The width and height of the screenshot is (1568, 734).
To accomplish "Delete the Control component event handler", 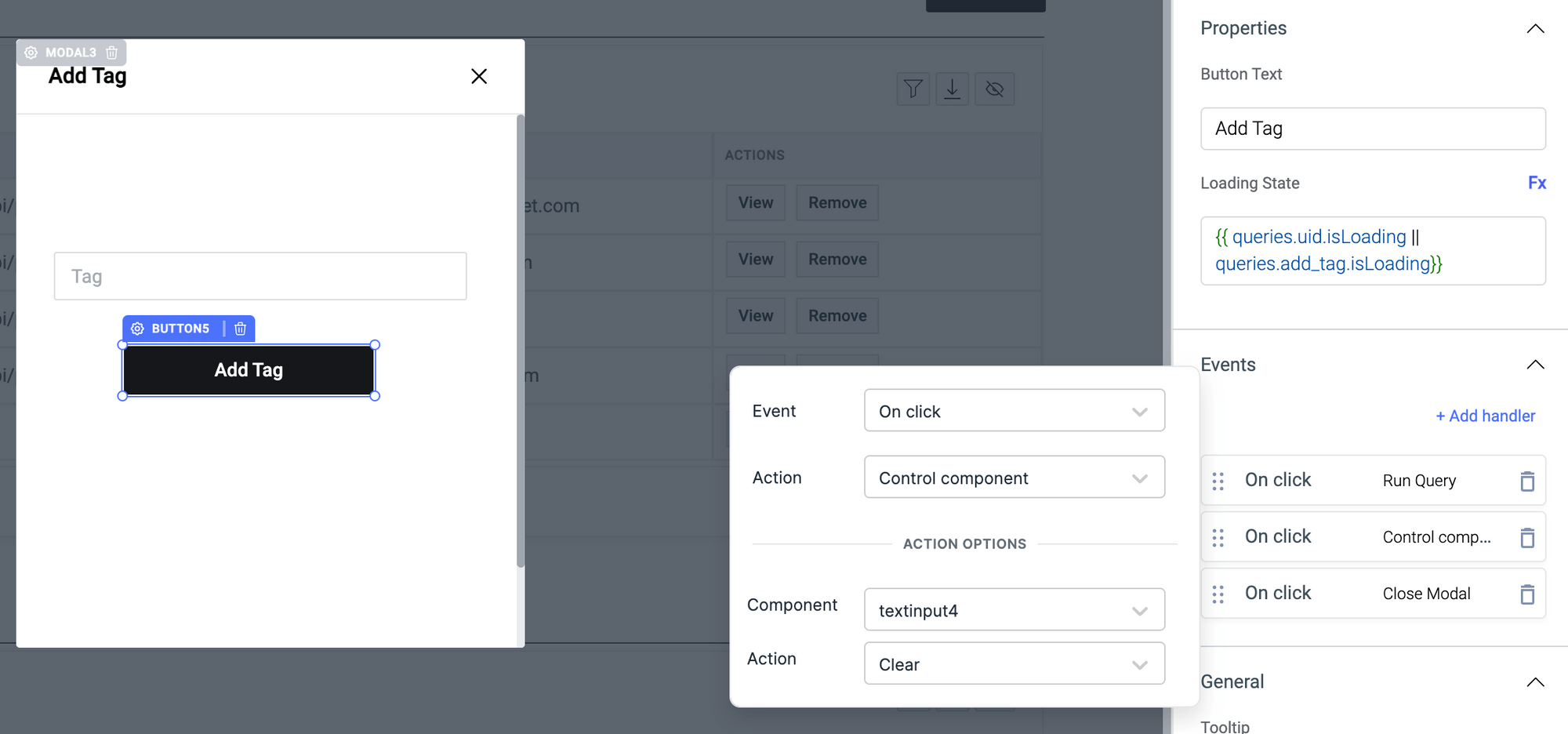I will click(x=1526, y=537).
